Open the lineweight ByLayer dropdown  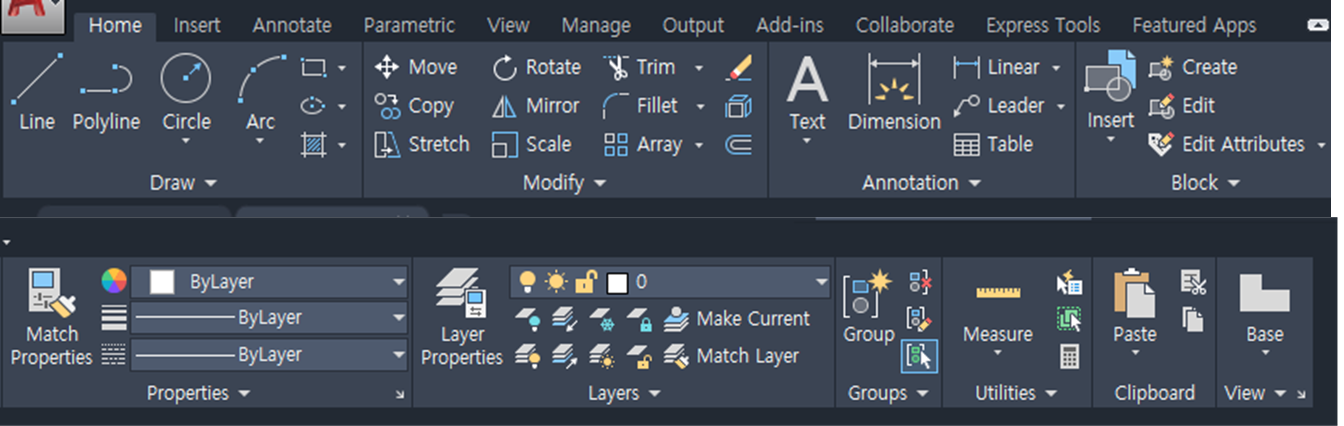point(269,318)
